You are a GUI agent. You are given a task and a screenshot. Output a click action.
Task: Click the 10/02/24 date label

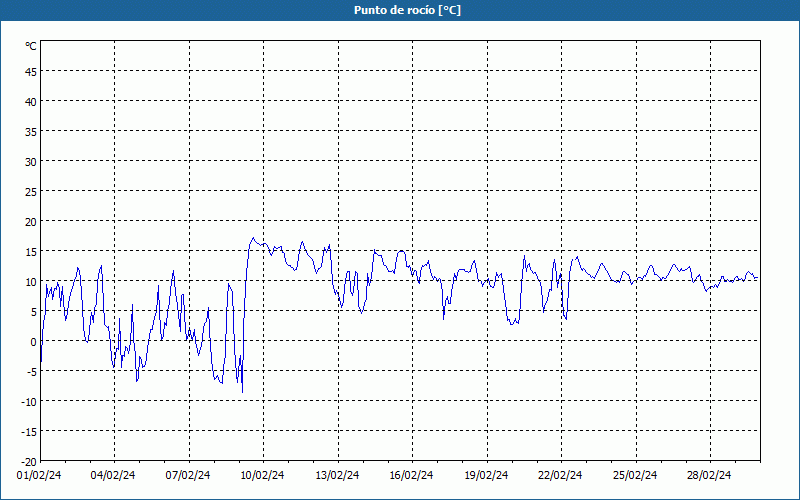262,476
